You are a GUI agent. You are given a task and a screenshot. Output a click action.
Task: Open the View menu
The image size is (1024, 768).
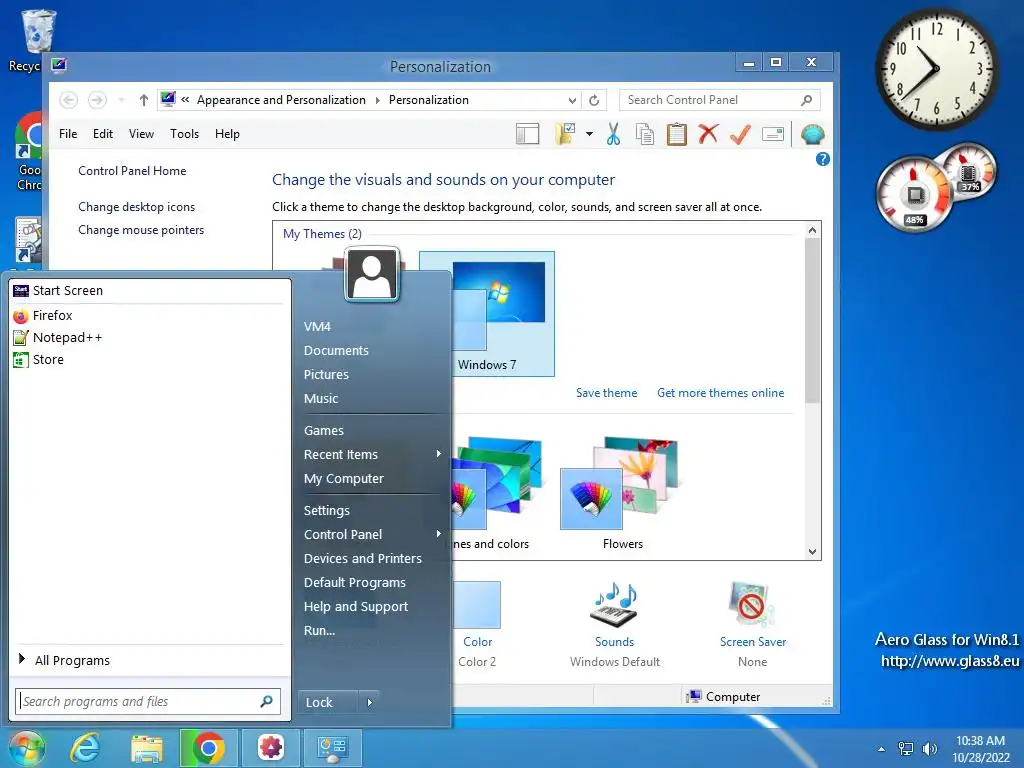coord(141,134)
